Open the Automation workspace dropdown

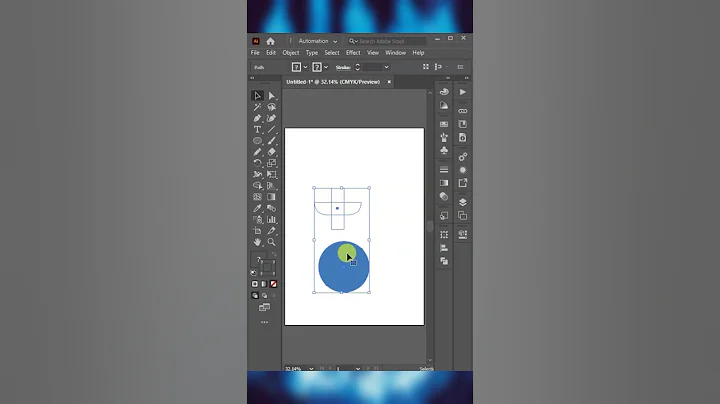(x=318, y=41)
